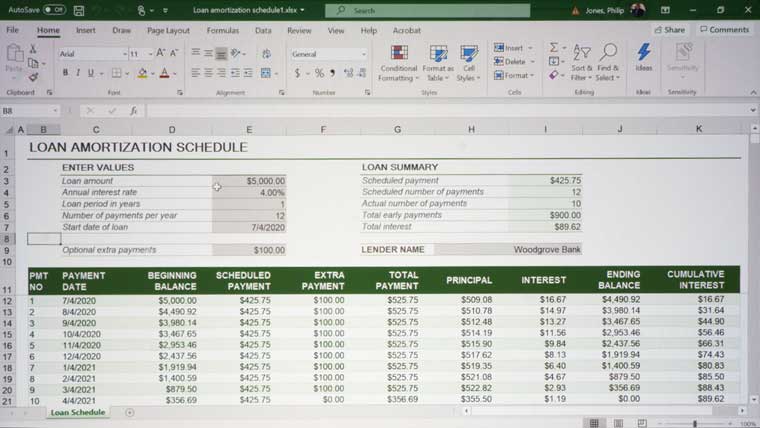Screen dimensions: 760x428
Task: Toggle Italic formatting
Action: [79, 73]
